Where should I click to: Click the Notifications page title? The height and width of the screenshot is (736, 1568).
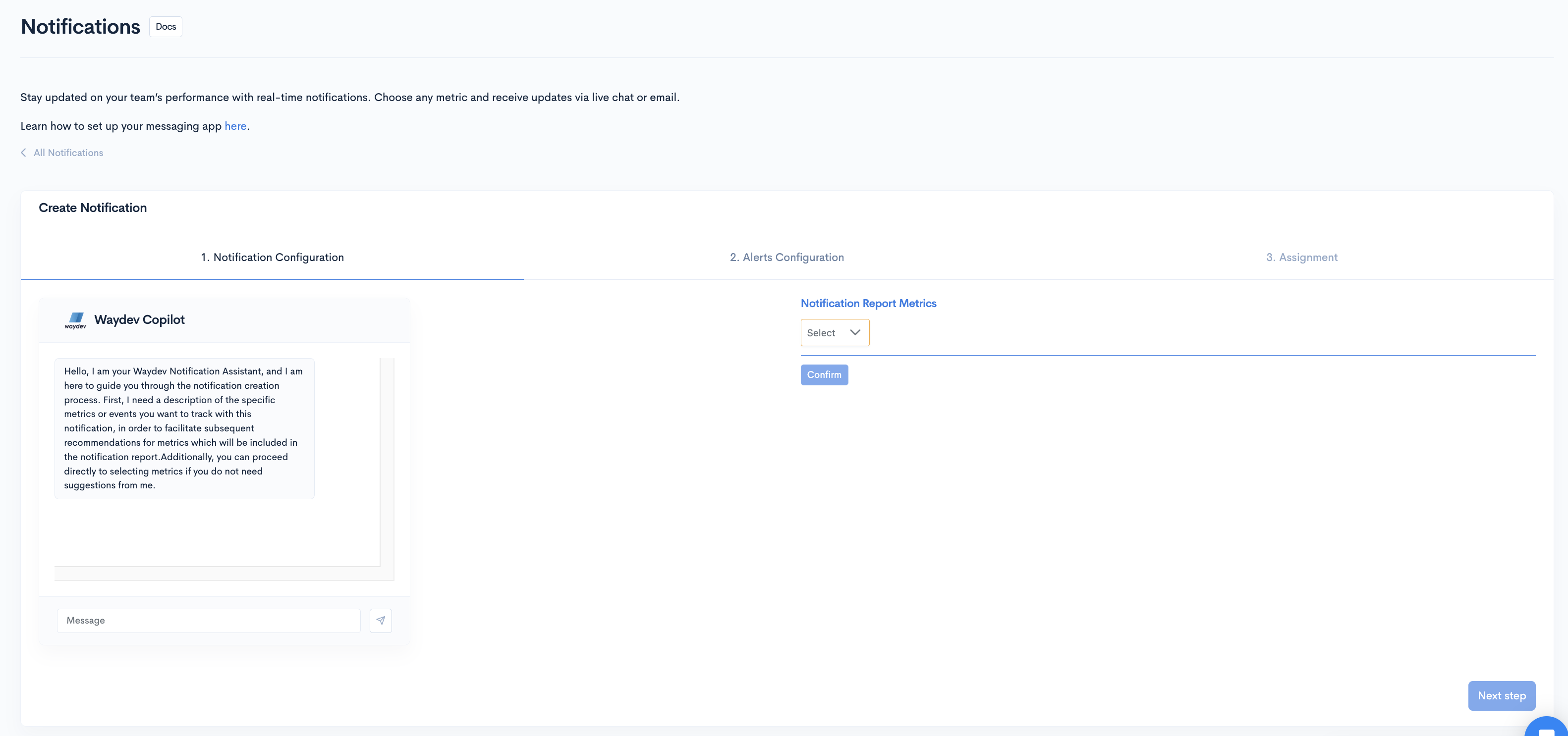pos(80,27)
